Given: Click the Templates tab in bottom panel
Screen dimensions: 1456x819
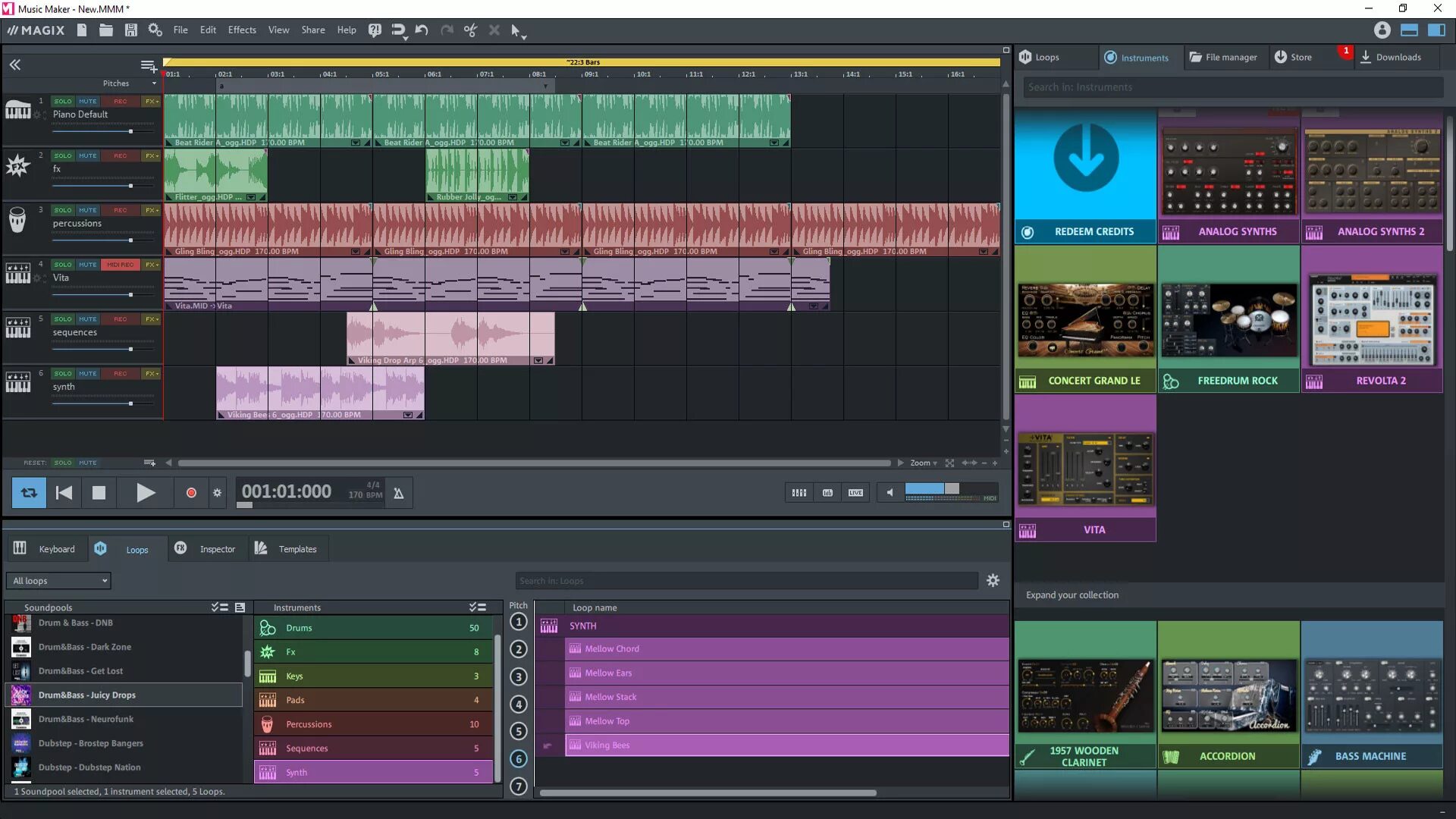Looking at the screenshot, I should [297, 548].
